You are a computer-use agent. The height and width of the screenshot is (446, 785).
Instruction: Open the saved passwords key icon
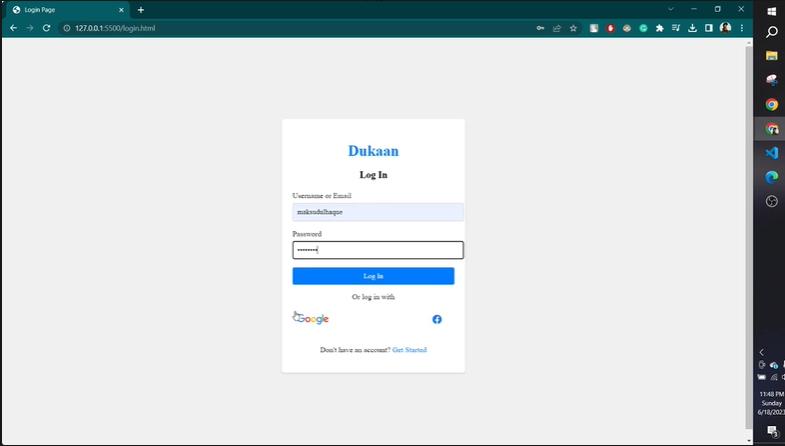tap(540, 28)
